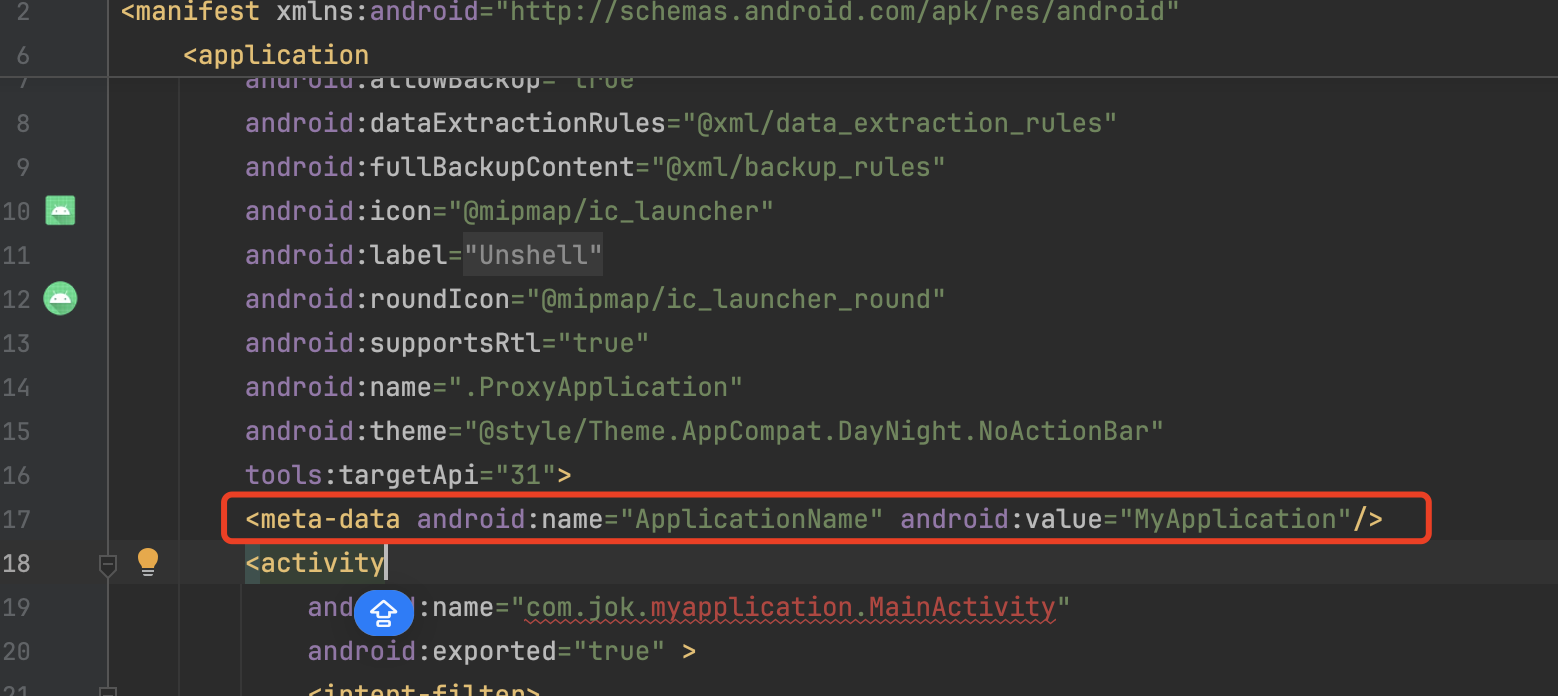Viewport: 1558px width, 696px height.
Task: Collapse the activity tag fold marker
Action: 108,565
